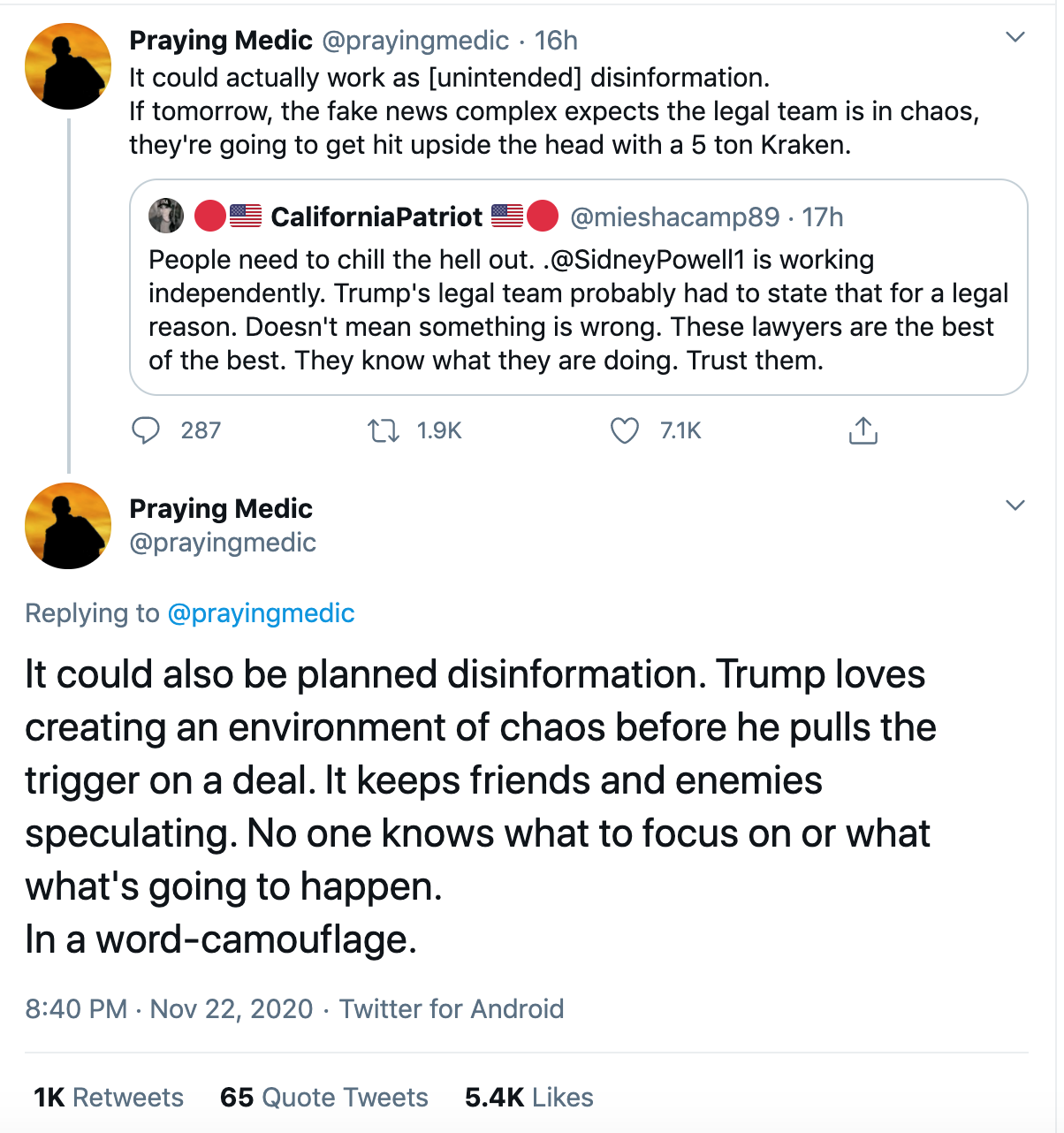The image size is (1064, 1133).
Task: Like the first tweet with heart icon
Action: tap(625, 430)
